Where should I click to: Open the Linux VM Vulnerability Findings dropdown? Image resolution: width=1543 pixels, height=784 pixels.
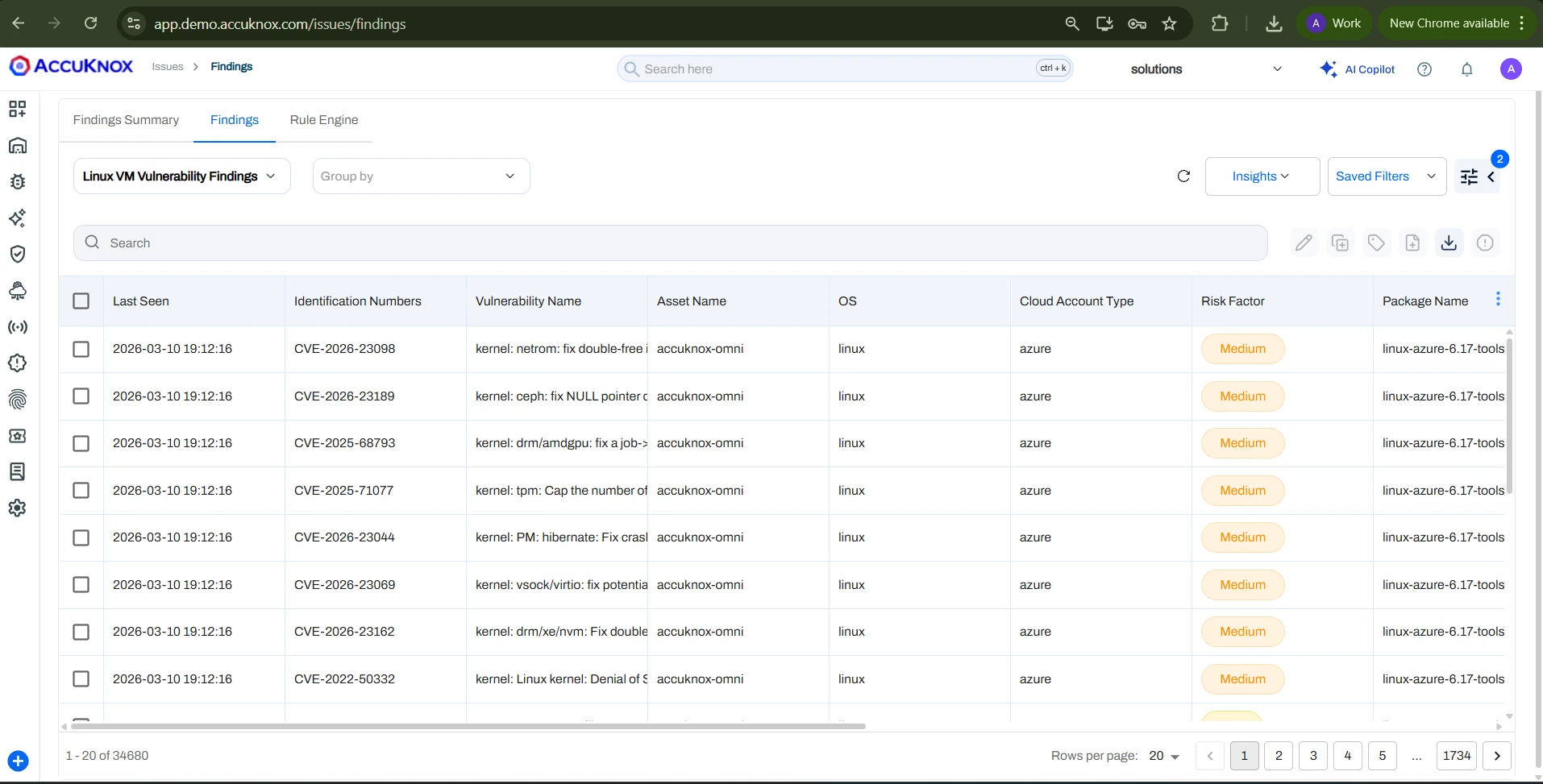coord(181,176)
